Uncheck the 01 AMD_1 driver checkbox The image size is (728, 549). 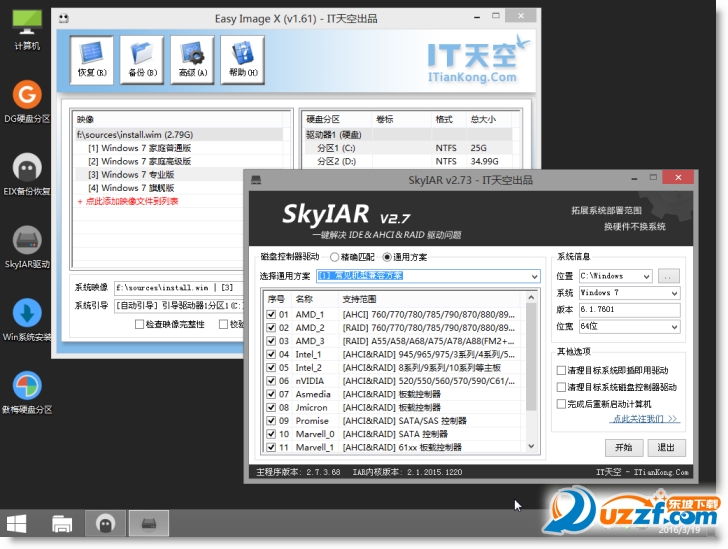pos(271,314)
